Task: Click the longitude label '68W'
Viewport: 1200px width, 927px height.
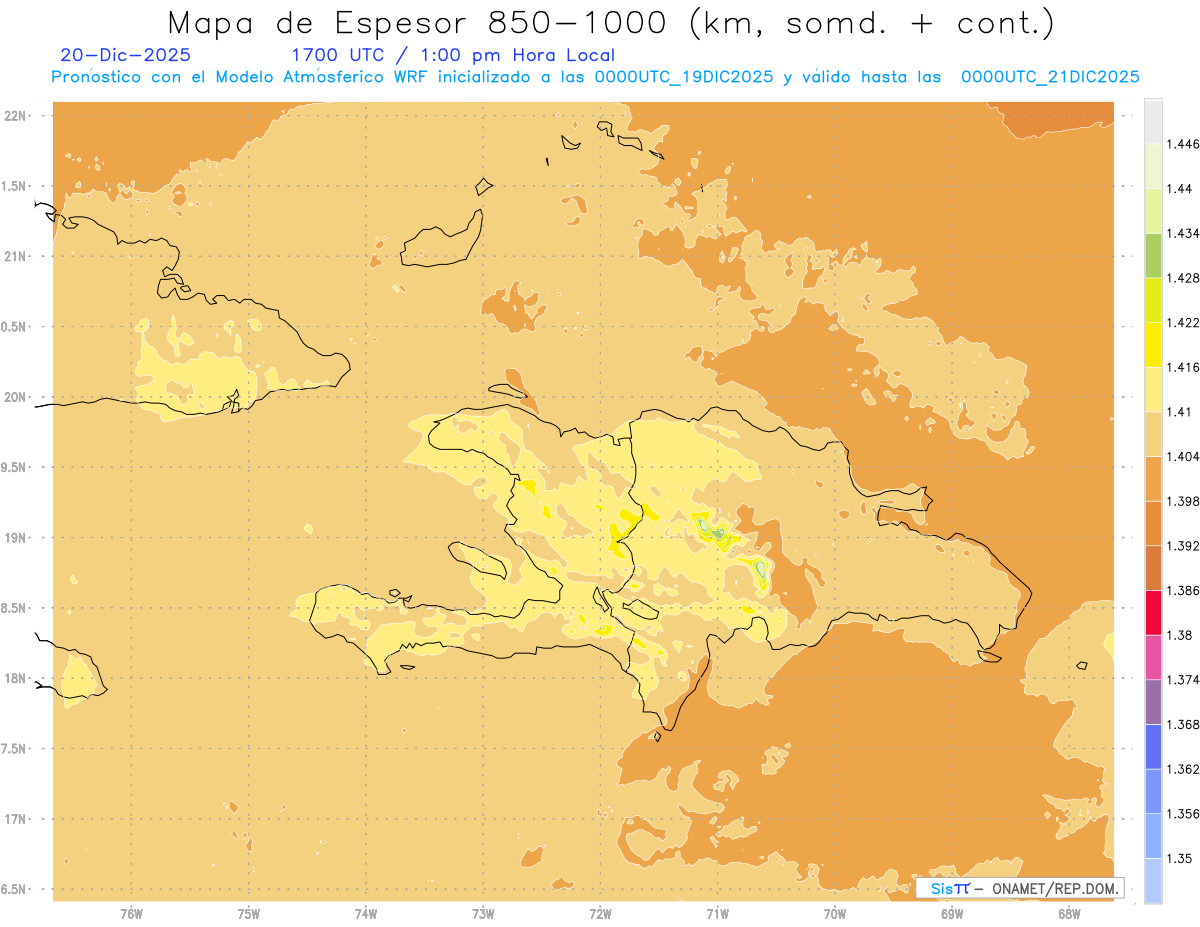Action: point(1069,914)
